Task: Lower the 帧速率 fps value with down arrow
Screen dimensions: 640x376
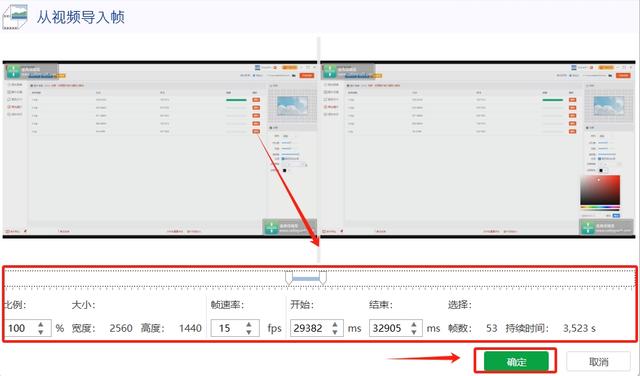Action: 249,332
